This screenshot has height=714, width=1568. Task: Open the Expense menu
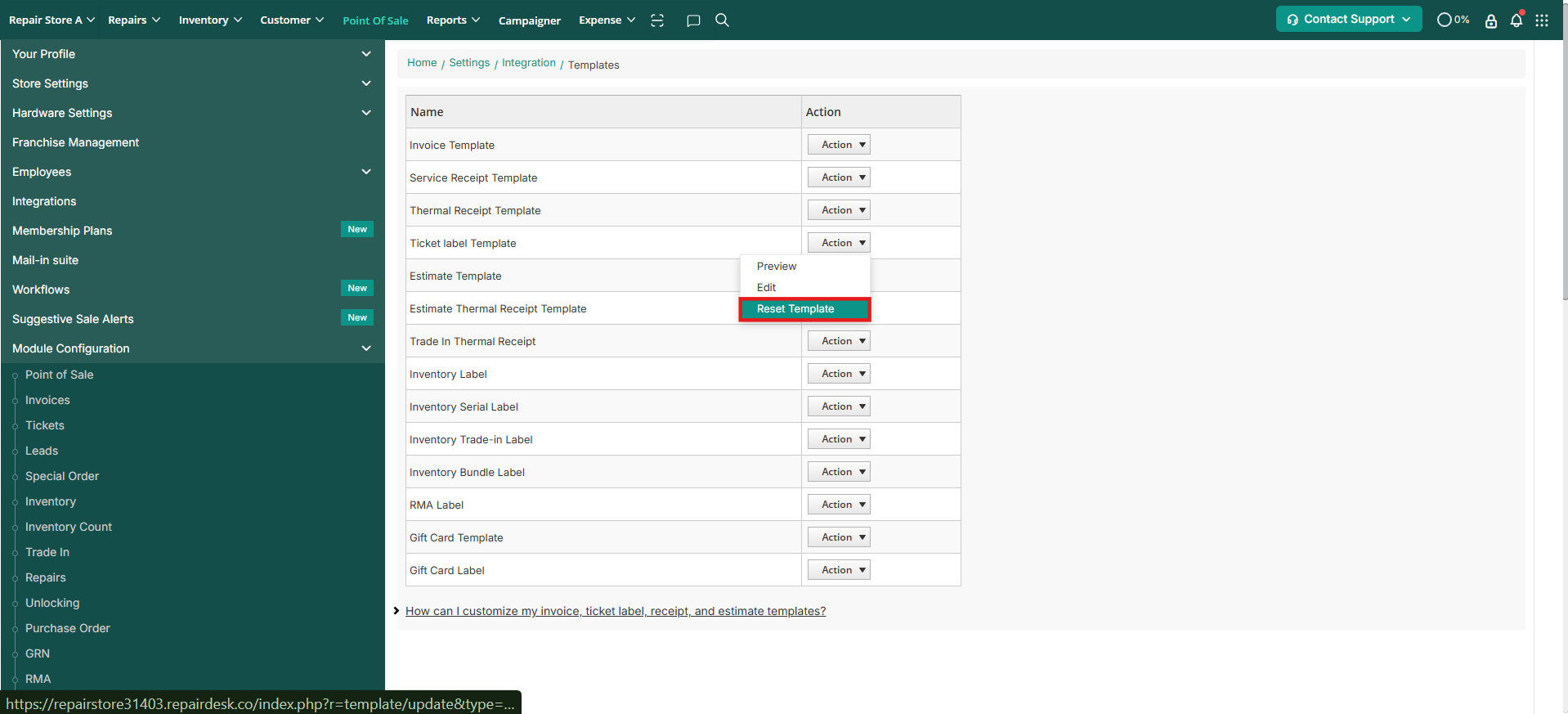tap(607, 20)
